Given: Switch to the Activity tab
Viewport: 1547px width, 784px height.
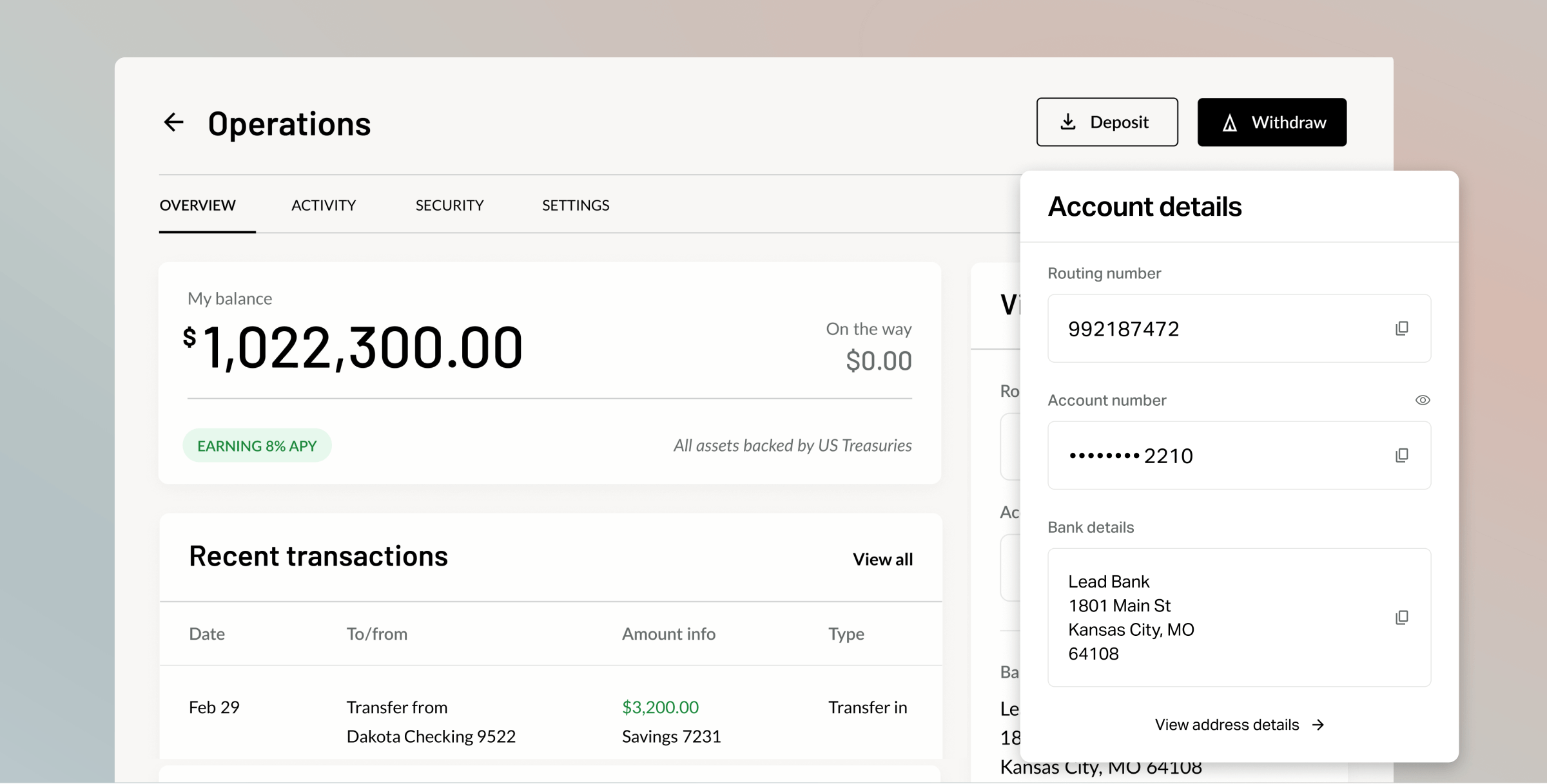Looking at the screenshot, I should (x=324, y=205).
